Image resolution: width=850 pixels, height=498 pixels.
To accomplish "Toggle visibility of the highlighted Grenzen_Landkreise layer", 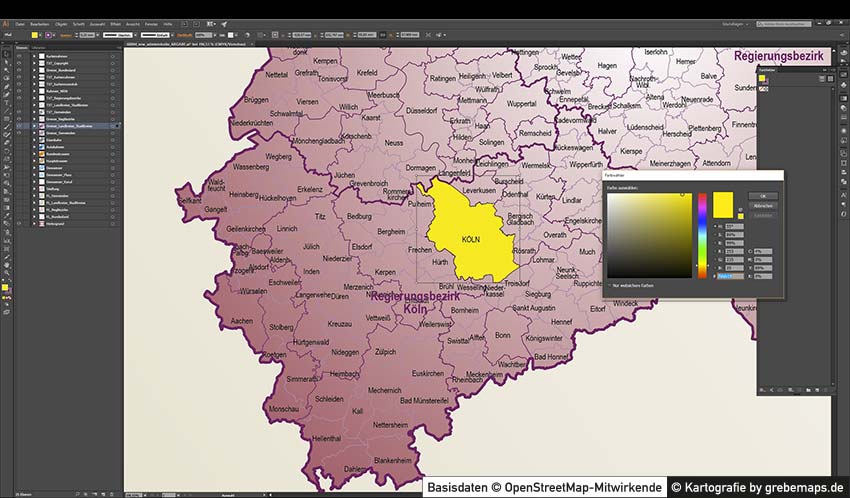I will [19, 125].
